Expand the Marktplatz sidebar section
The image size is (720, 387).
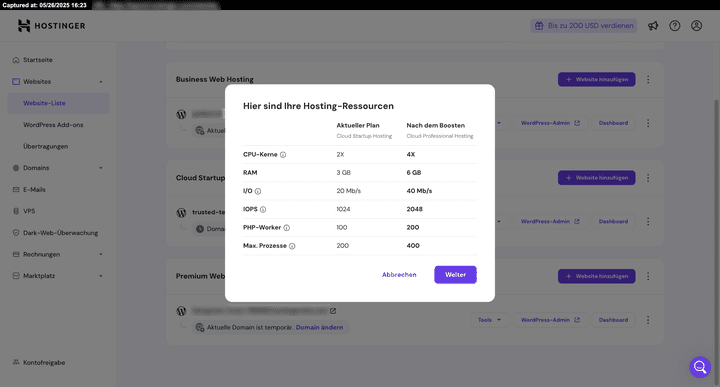click(101, 276)
